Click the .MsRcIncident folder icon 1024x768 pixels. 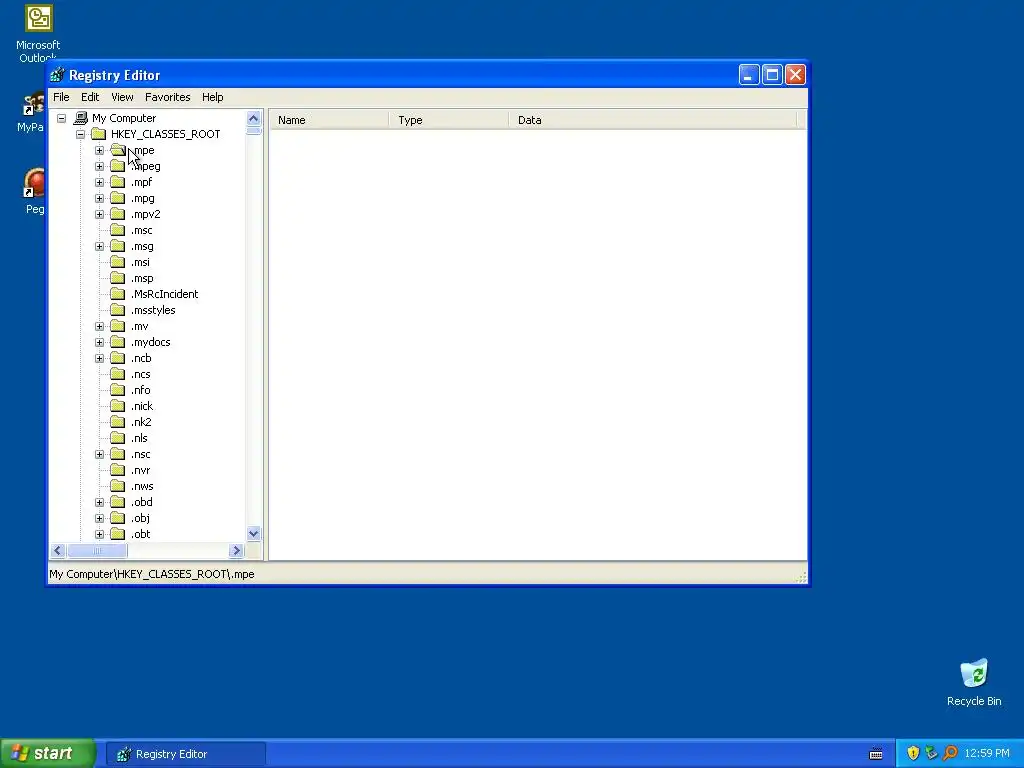click(x=118, y=294)
